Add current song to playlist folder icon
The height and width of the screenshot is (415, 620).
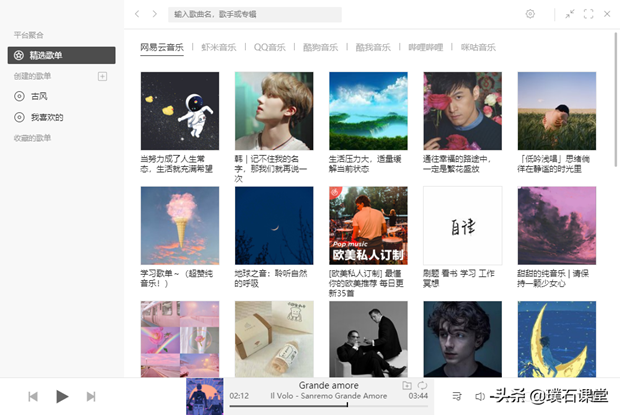pyautogui.click(x=407, y=385)
